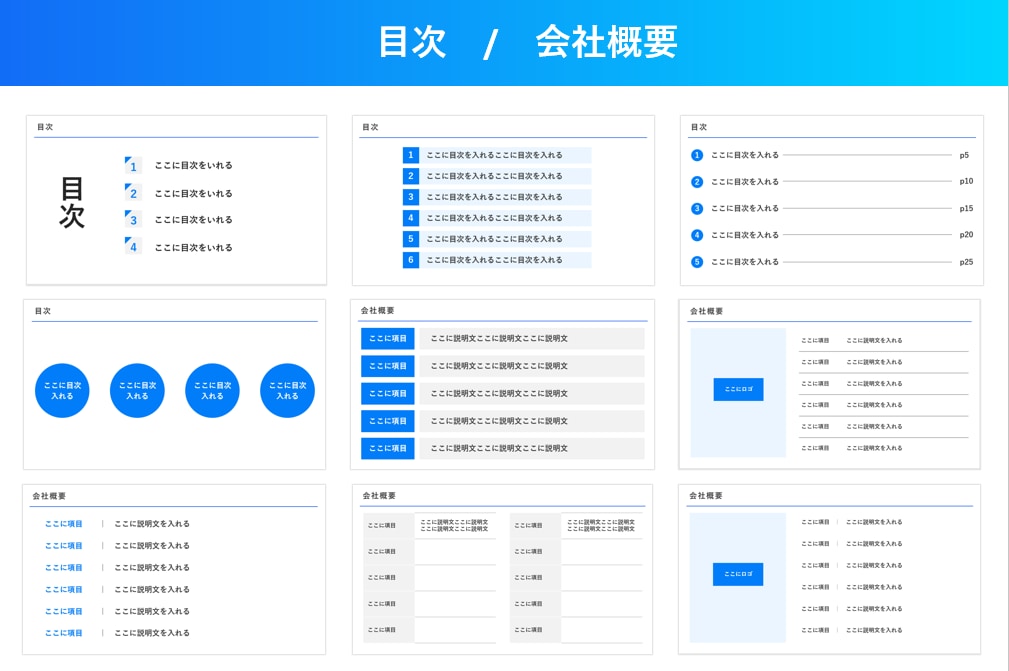Open the 会社概要 slide with blue item label boxes

point(502,384)
